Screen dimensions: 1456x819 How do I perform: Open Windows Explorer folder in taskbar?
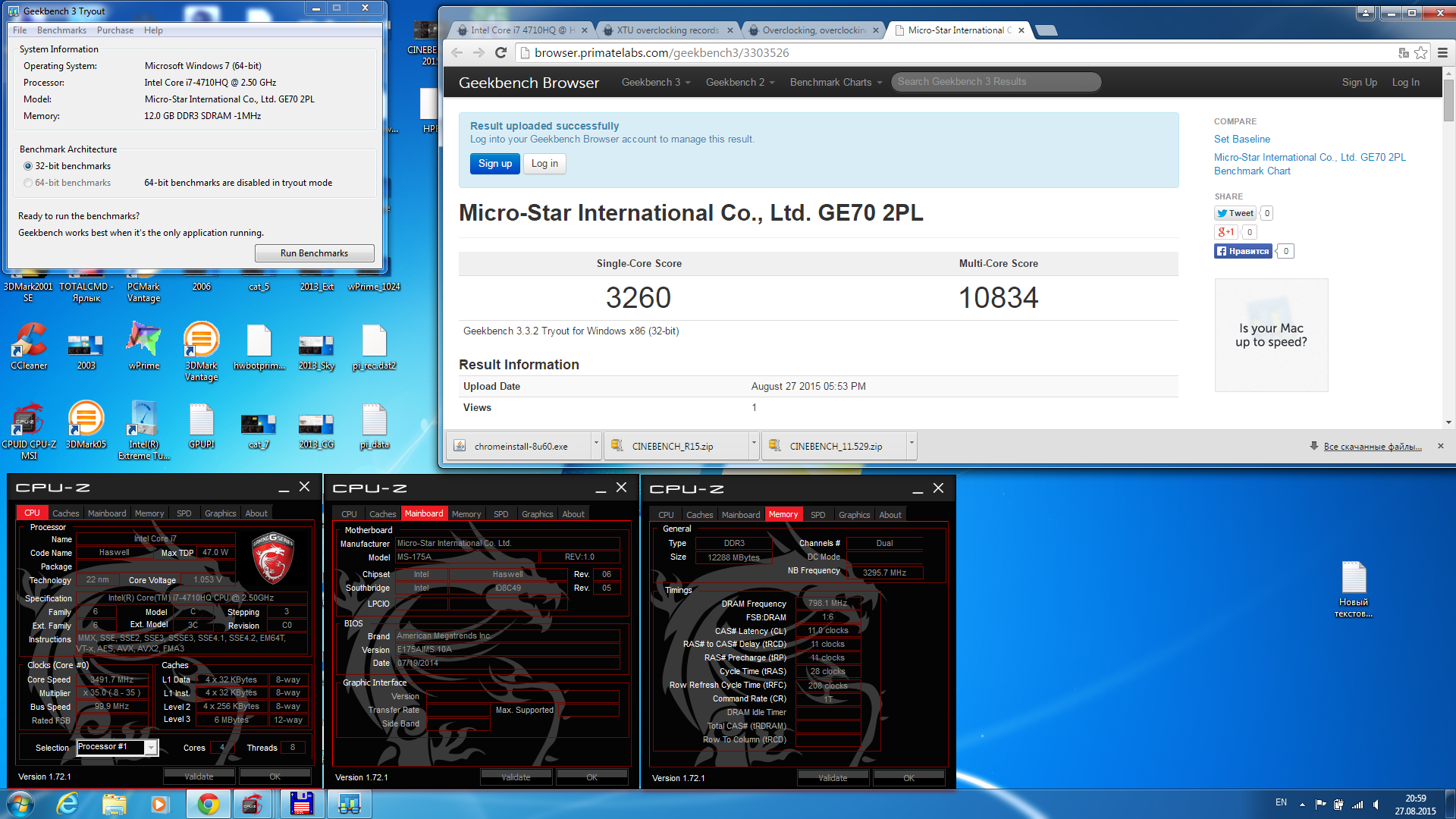click(x=114, y=805)
